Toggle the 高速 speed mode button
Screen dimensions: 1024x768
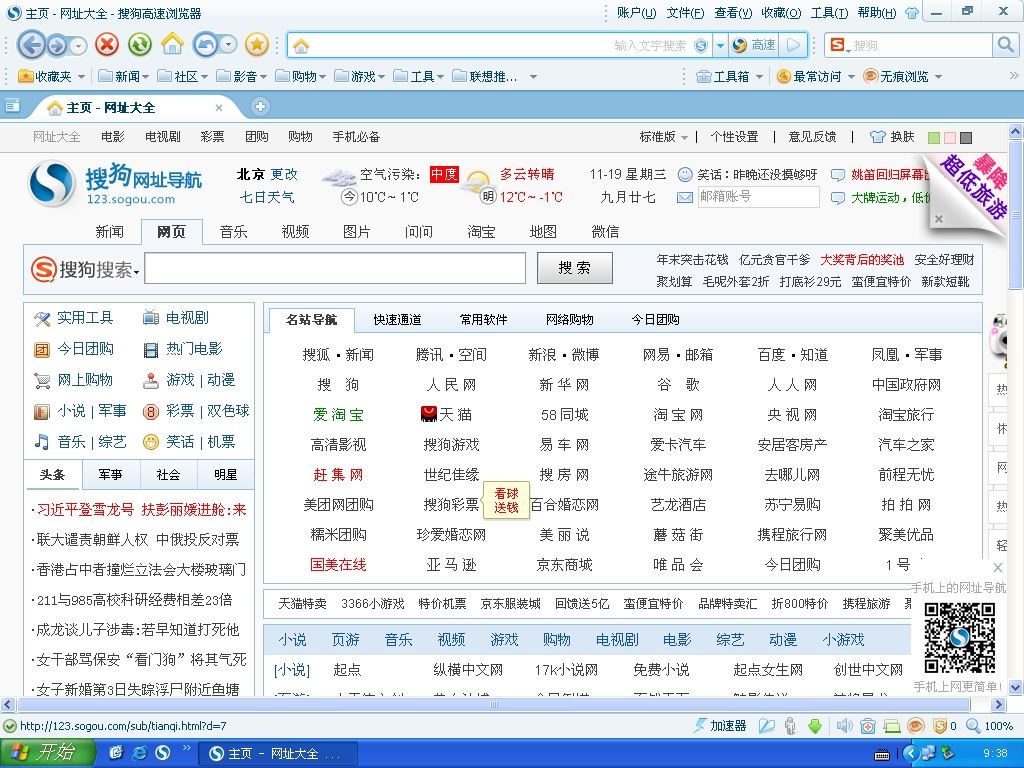(x=755, y=45)
